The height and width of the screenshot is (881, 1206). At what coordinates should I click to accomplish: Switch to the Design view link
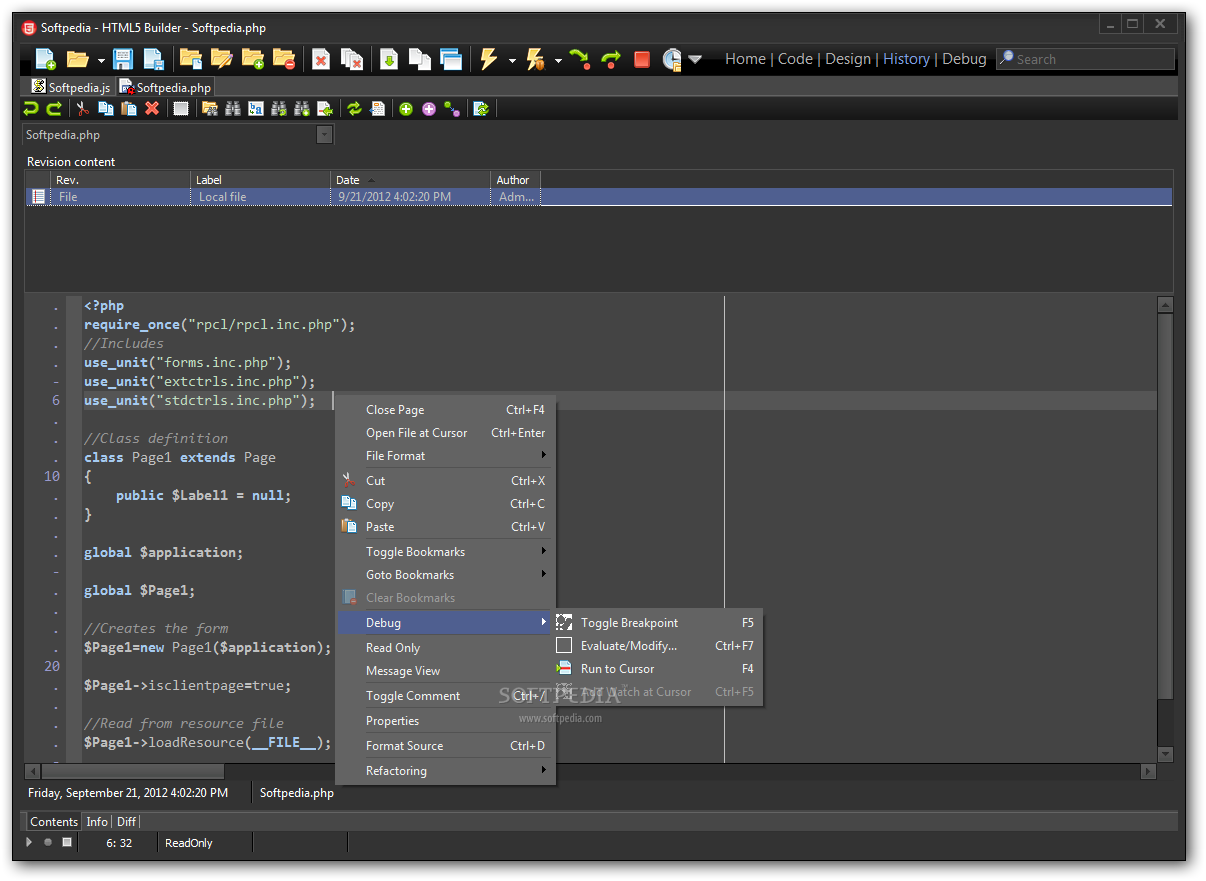point(848,59)
